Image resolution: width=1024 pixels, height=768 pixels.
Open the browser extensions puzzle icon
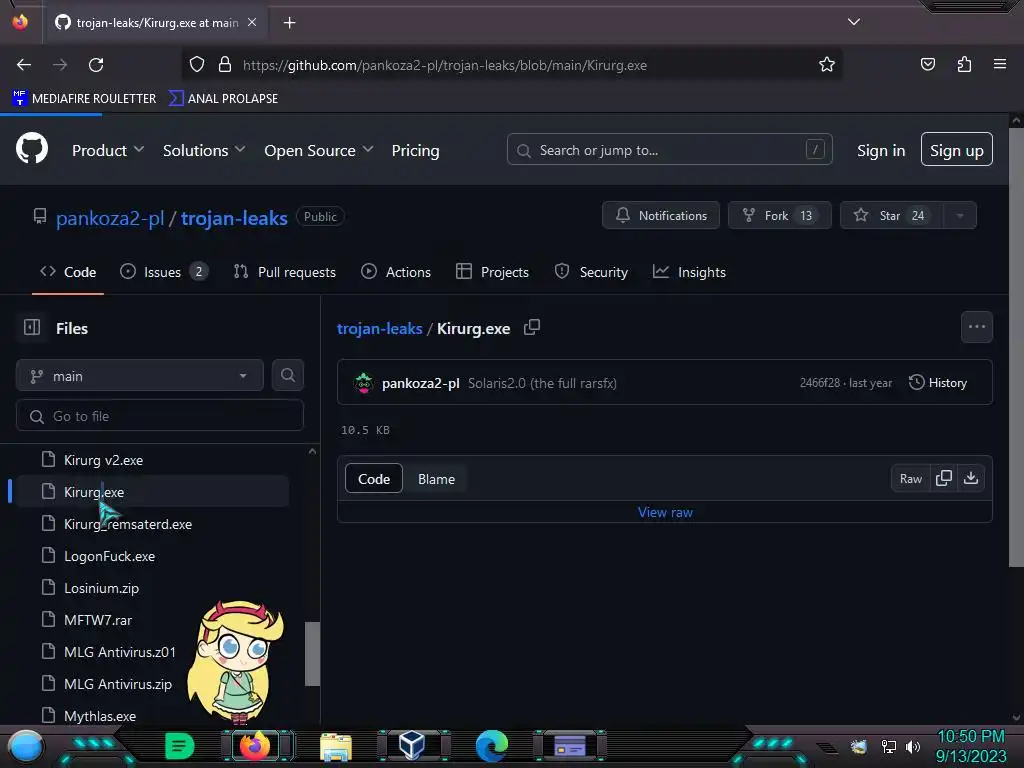point(964,64)
